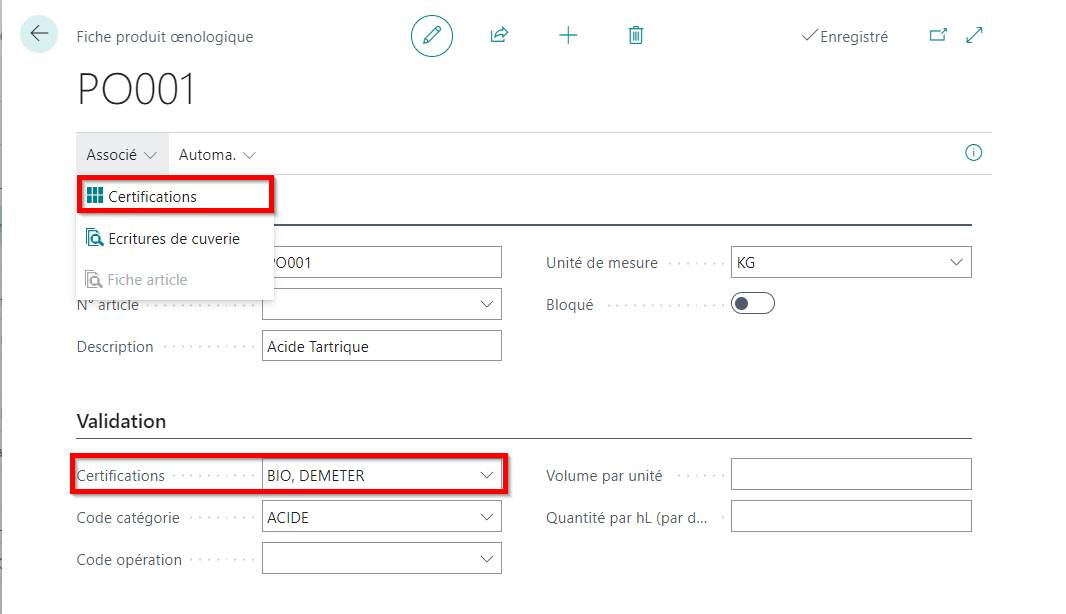Show the info FactBox icon
Viewport: 1066px width, 614px height.
point(974,153)
